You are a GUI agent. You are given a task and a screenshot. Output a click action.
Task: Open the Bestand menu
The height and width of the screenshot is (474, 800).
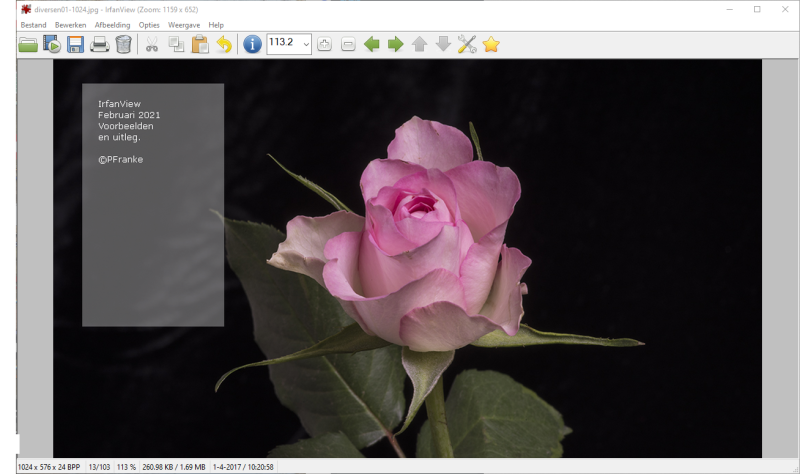[x=33, y=24]
